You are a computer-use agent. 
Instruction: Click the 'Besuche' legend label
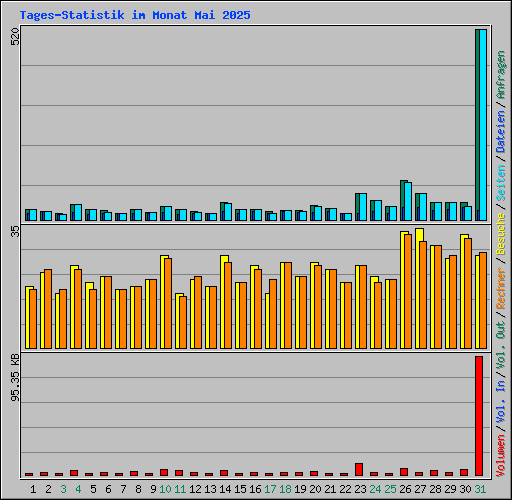501,234
